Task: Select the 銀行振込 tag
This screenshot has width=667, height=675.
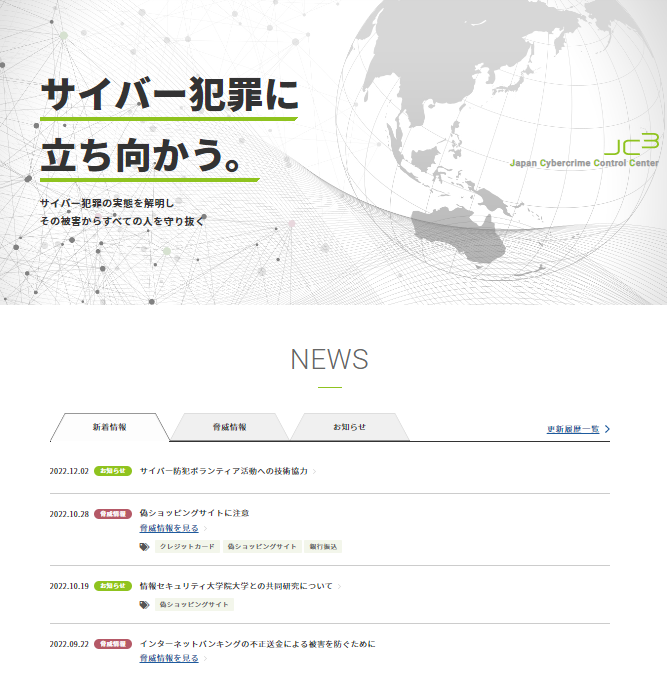Action: tap(324, 547)
